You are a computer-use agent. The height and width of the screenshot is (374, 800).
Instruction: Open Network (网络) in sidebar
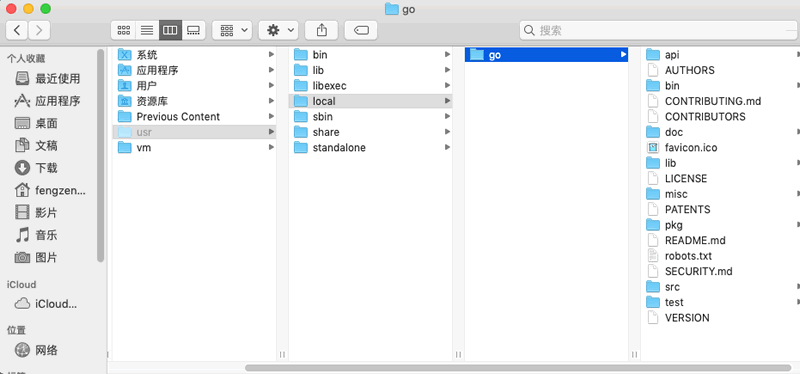tap(46, 350)
